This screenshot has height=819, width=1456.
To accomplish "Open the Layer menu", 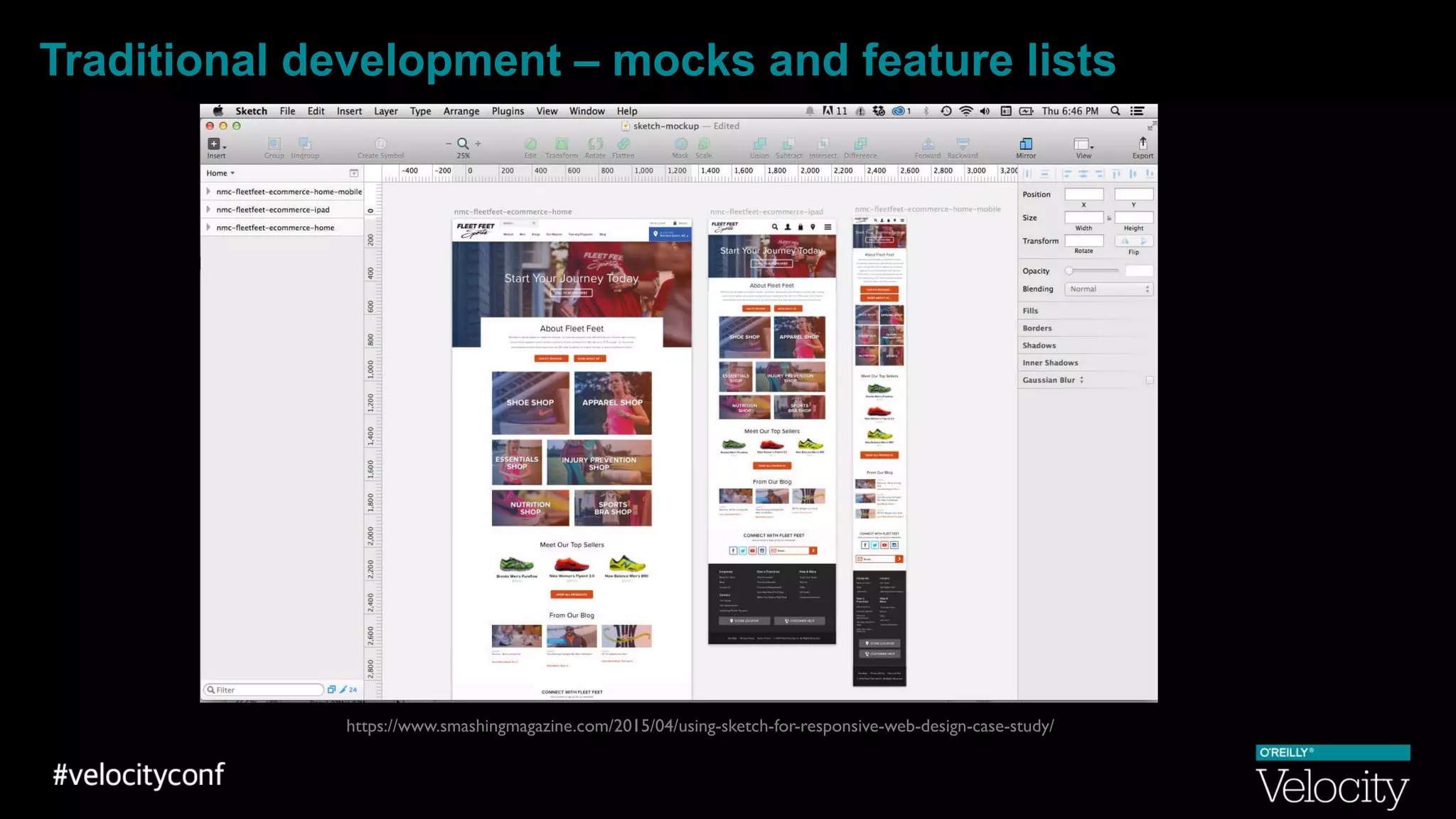I will (x=386, y=111).
